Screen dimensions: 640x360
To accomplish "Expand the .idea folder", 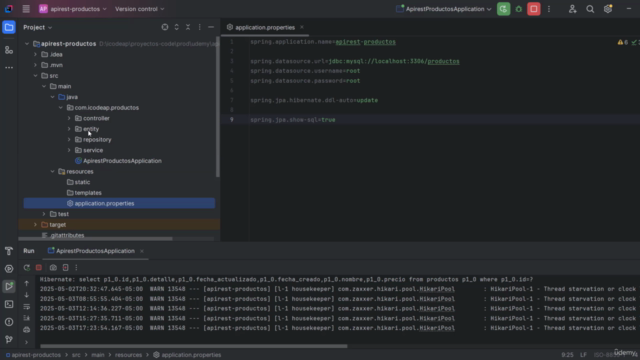I will click(35, 54).
